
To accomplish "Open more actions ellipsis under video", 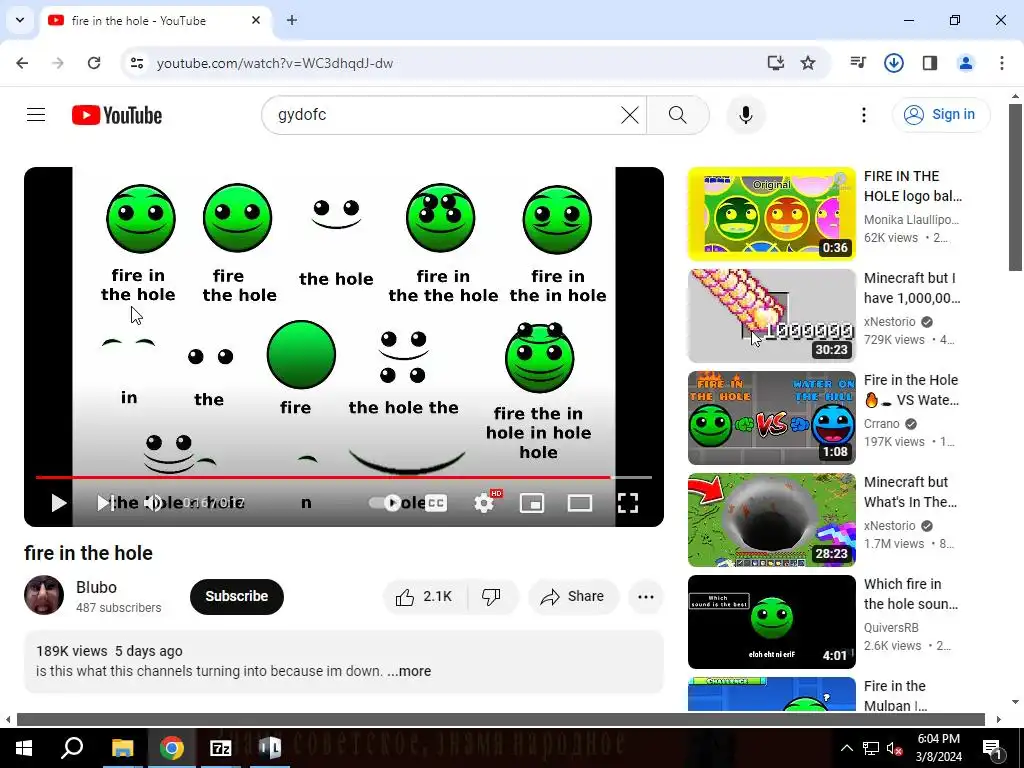I will 646,596.
